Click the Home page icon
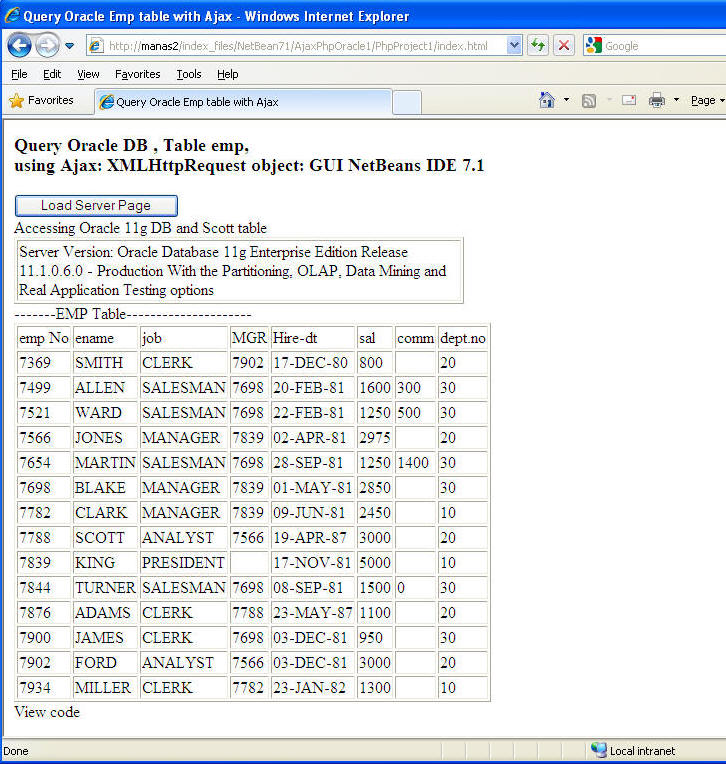Image resolution: width=726 pixels, height=764 pixels. point(547,100)
